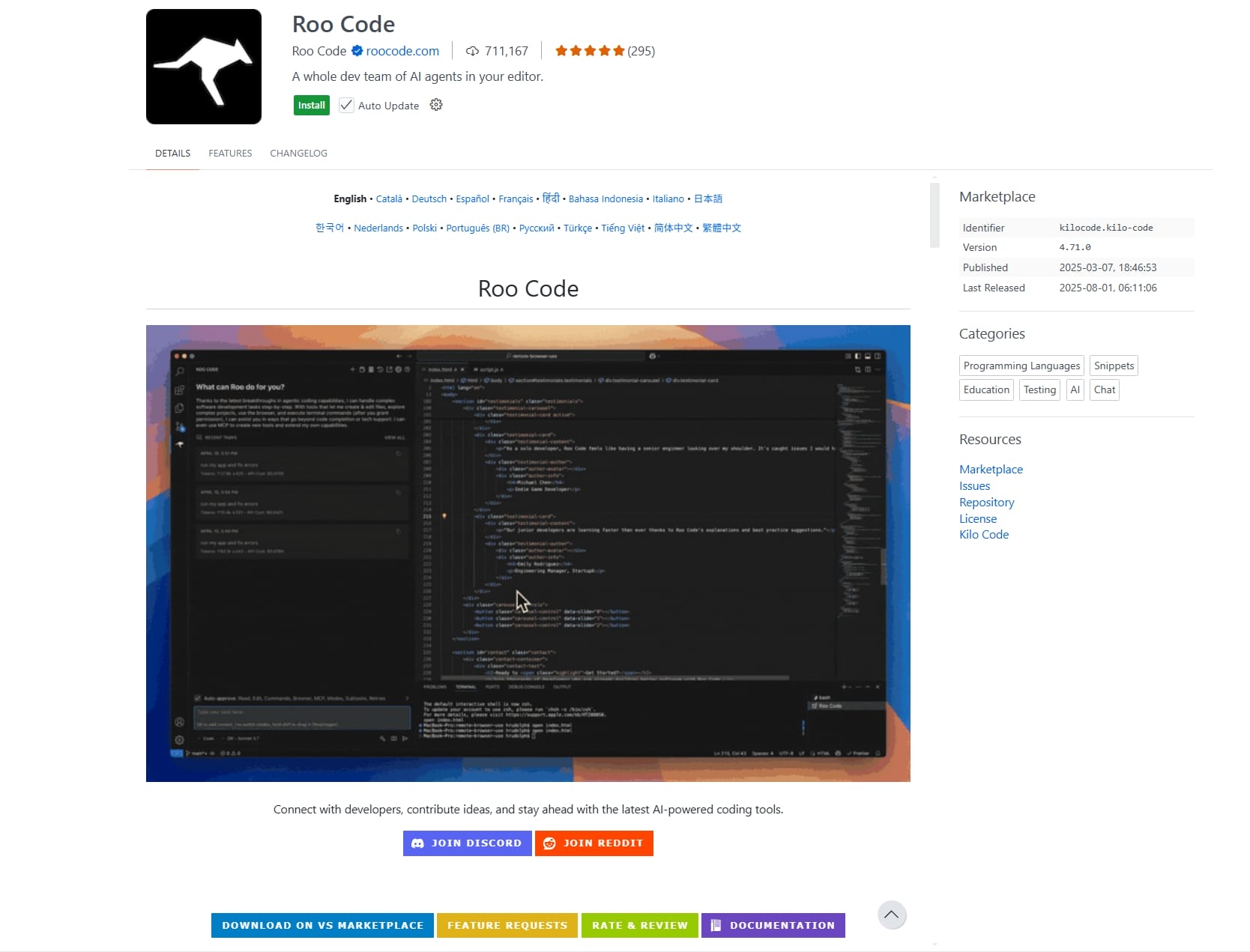Open the Changelog tab
The height and width of the screenshot is (952, 1250).
pos(299,154)
